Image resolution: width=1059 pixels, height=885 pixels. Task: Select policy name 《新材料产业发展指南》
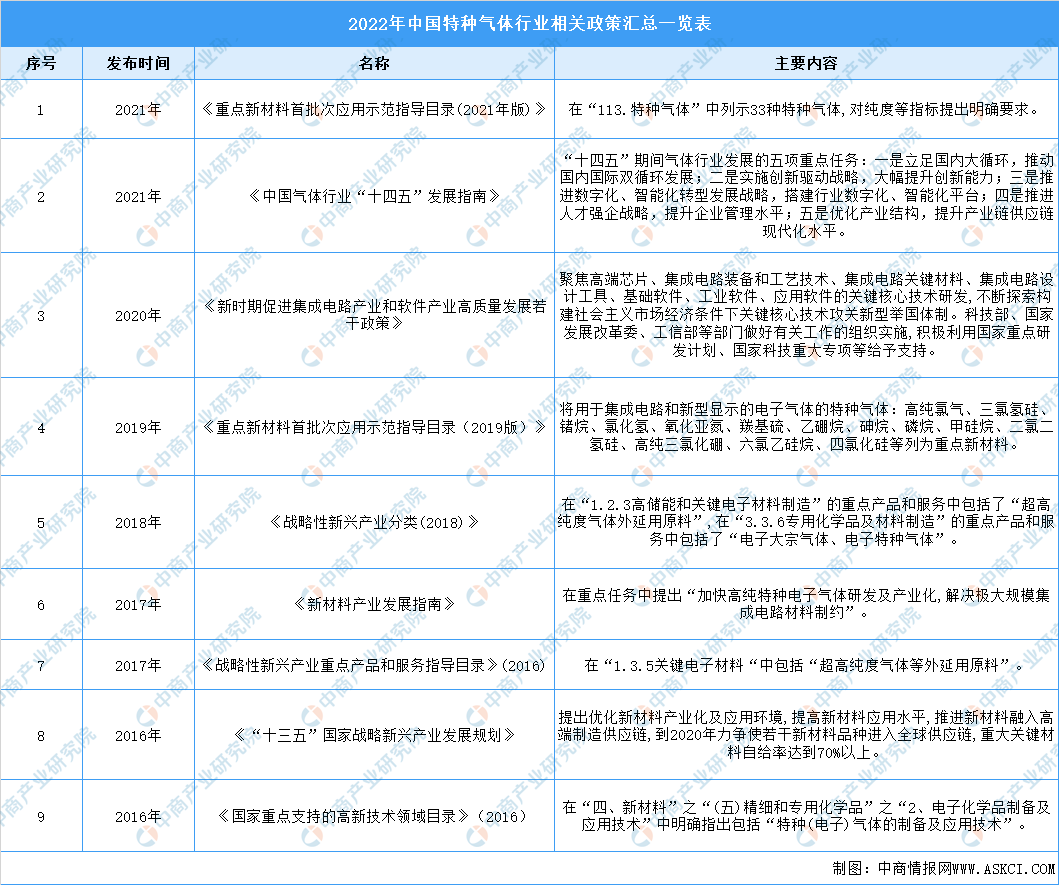pyautogui.click(x=374, y=603)
